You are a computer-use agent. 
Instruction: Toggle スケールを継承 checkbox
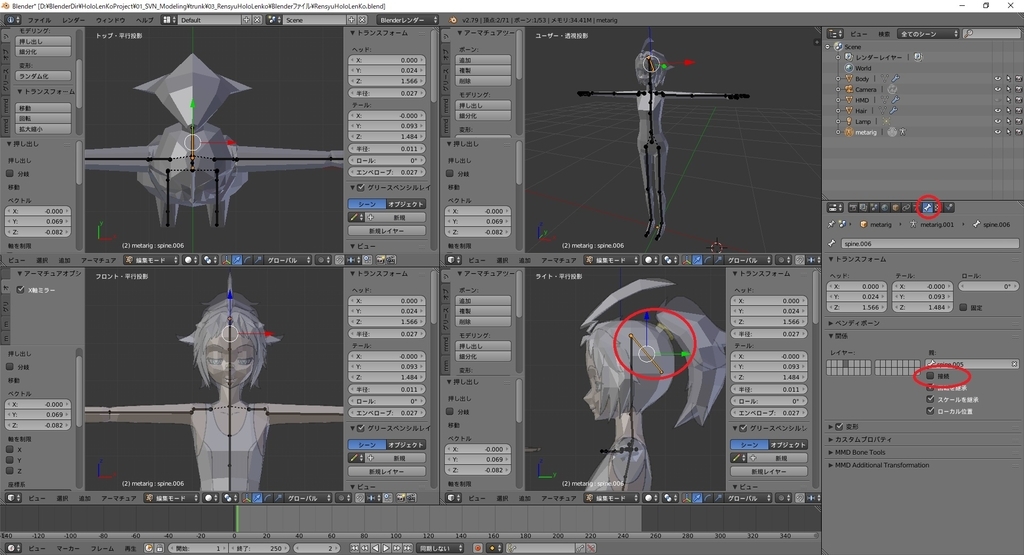[x=930, y=399]
